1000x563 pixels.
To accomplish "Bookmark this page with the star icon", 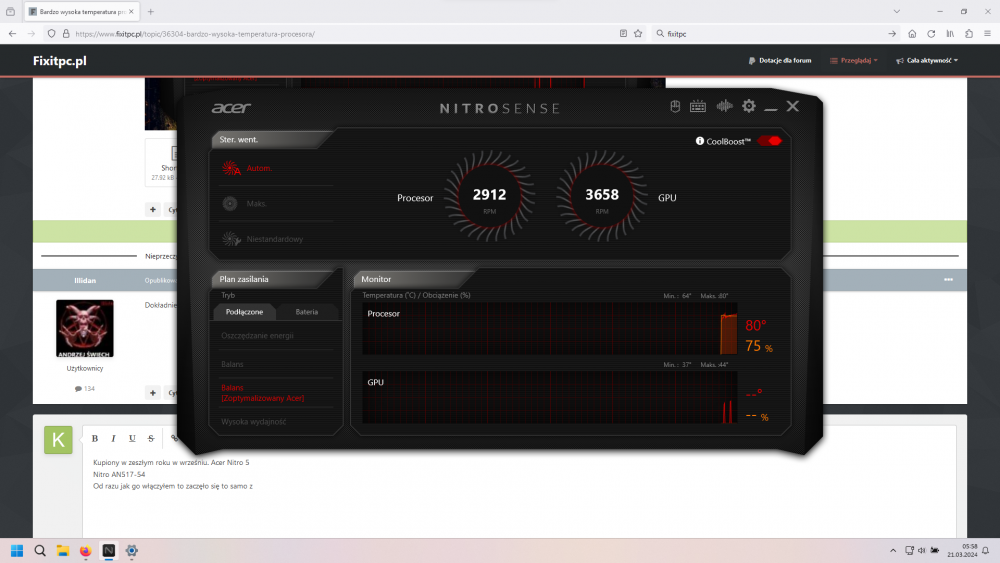I will [637, 33].
